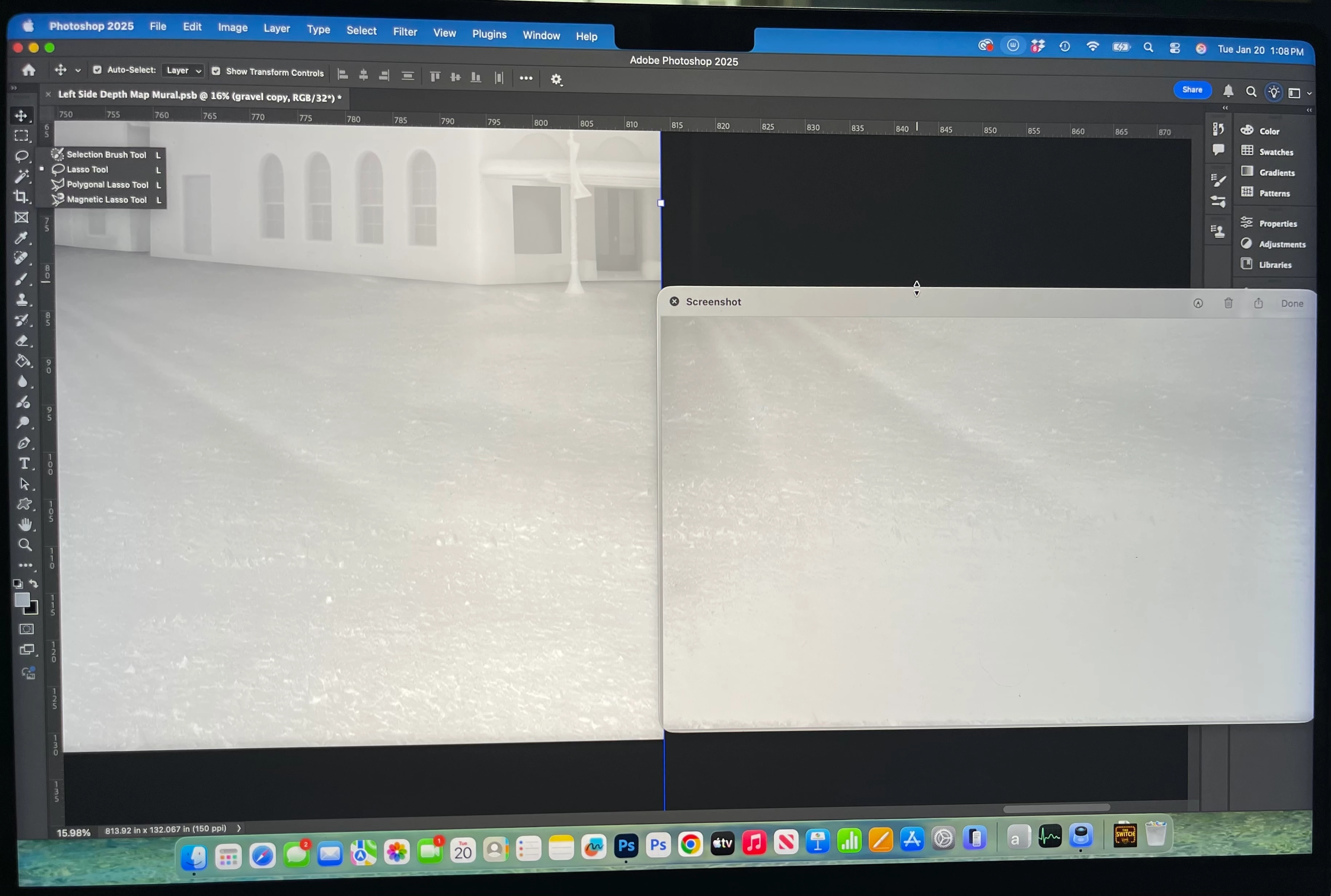Open the Edit Toolbar three-dots menu
Viewport: 1331px width, 896px height.
[x=26, y=565]
